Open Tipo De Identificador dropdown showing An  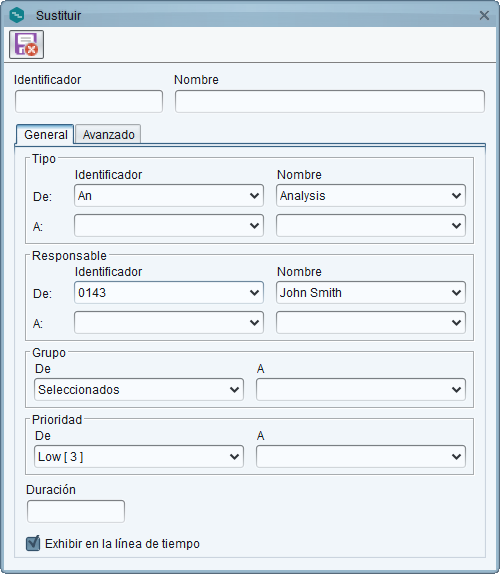click(x=169, y=195)
